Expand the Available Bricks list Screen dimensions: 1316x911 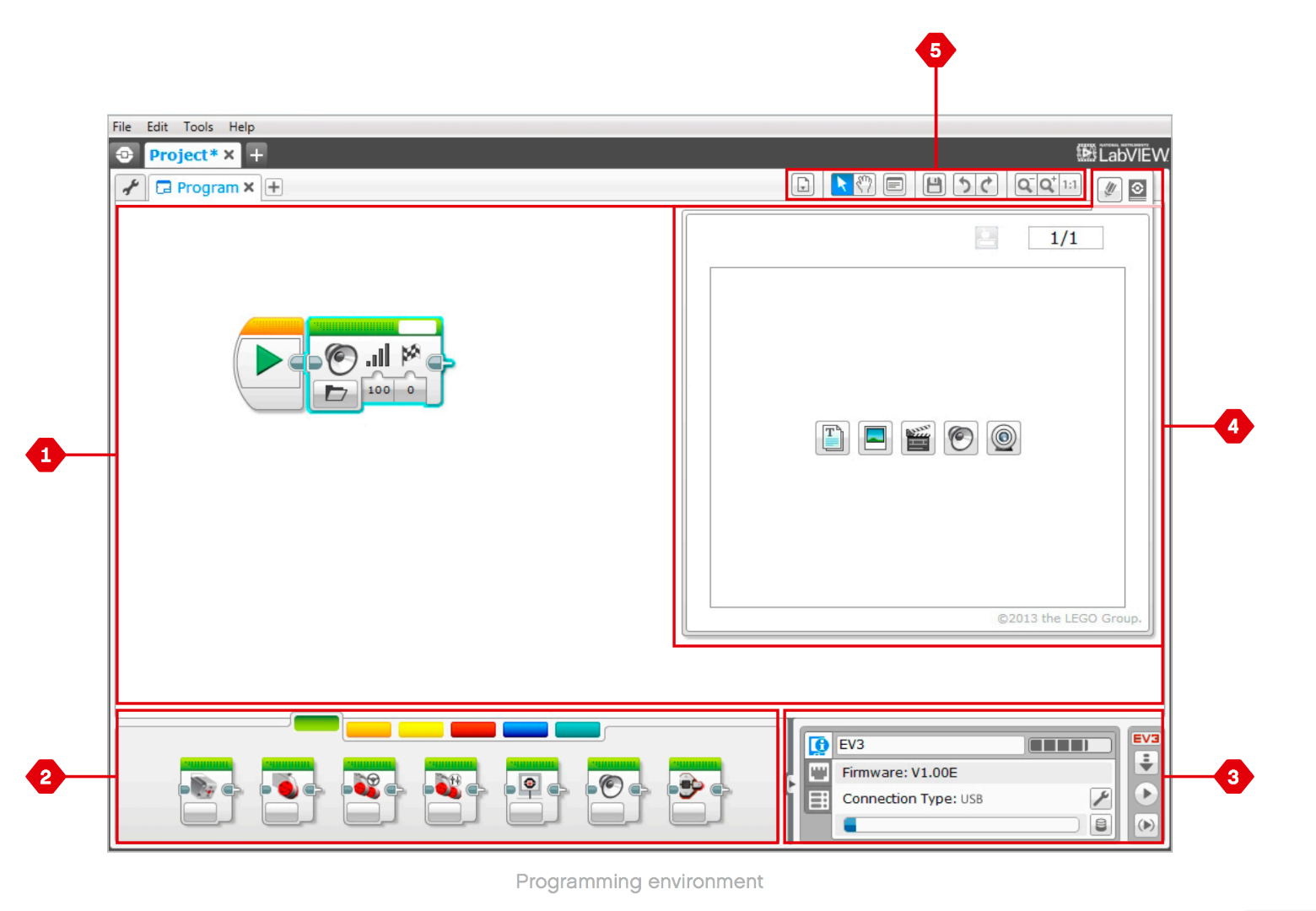pos(818,799)
